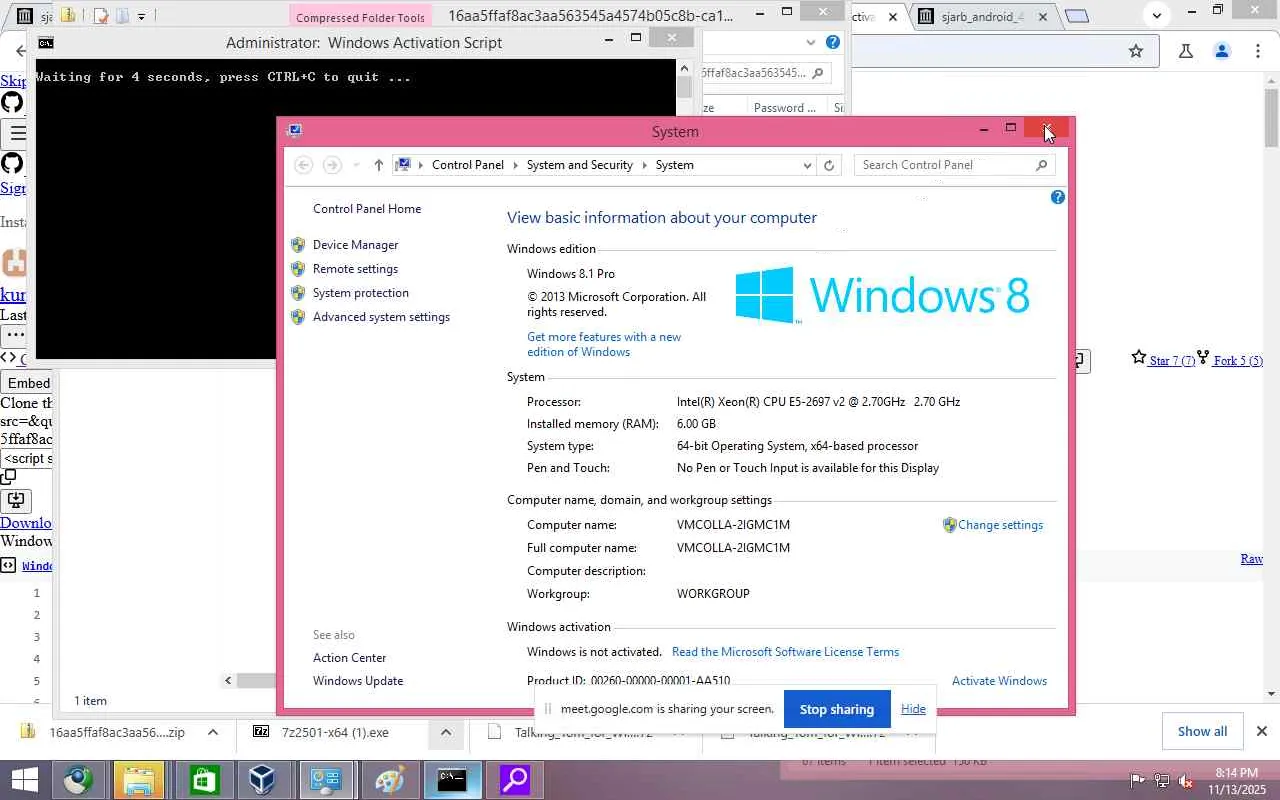
Task: Click the System window help question icon
Action: click(x=1058, y=198)
